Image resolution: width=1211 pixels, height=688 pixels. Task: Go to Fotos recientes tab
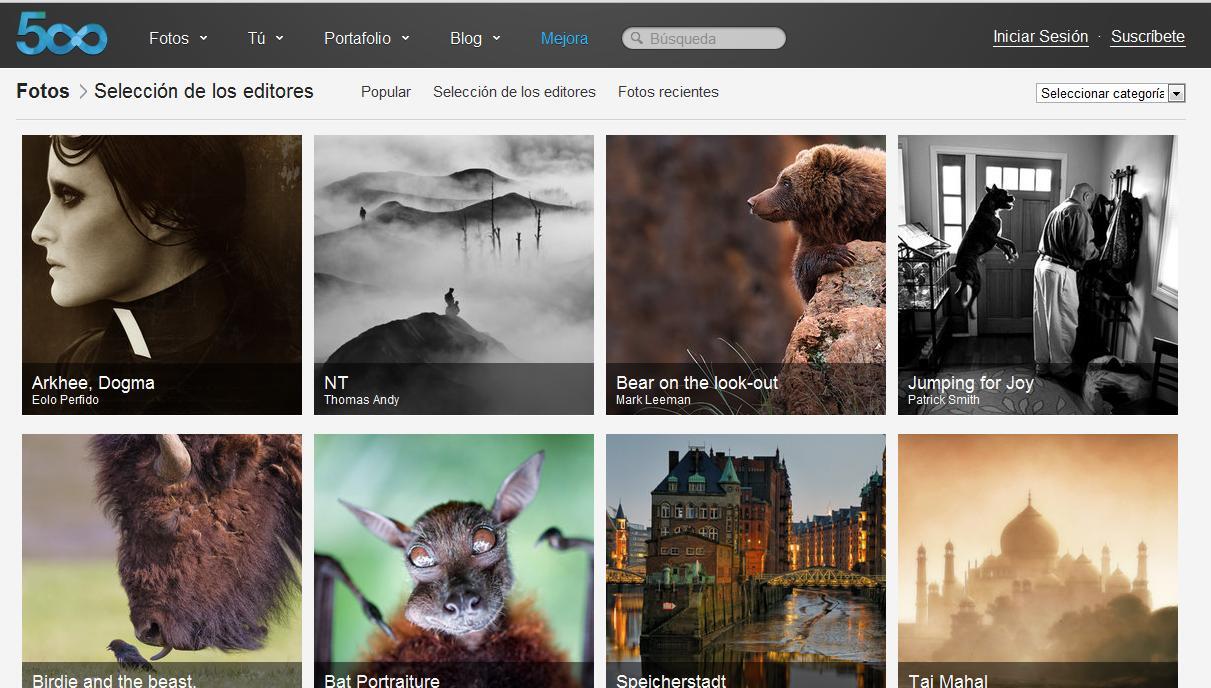668,92
